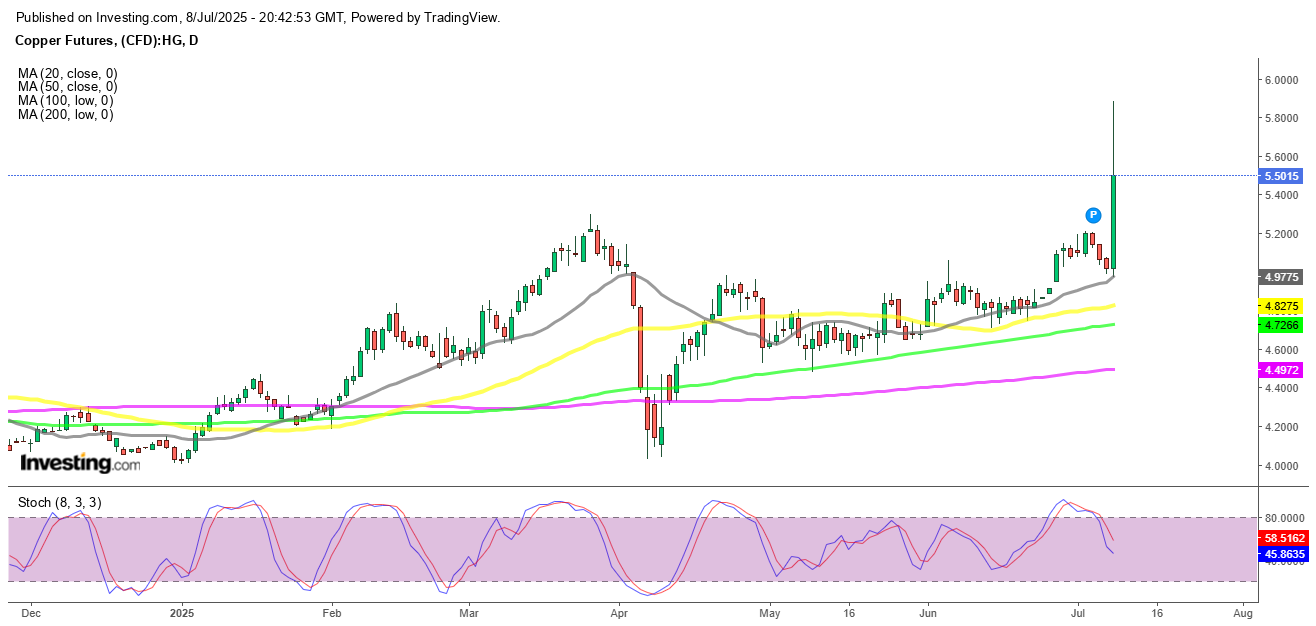Click the blue 45.8635 stochastic value tag
The height and width of the screenshot is (626, 1316).
point(1282,553)
